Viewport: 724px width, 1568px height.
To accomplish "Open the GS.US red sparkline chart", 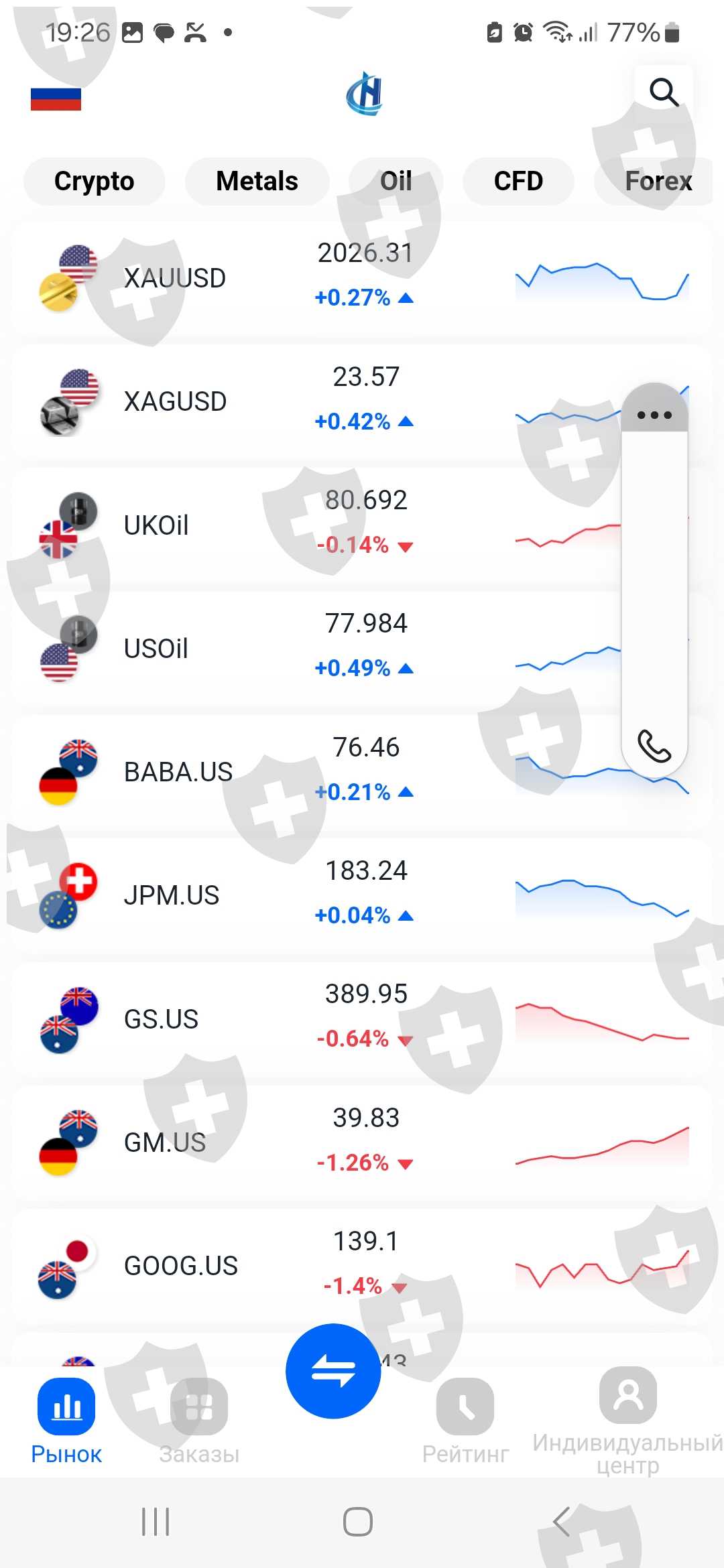I will tap(601, 1021).
